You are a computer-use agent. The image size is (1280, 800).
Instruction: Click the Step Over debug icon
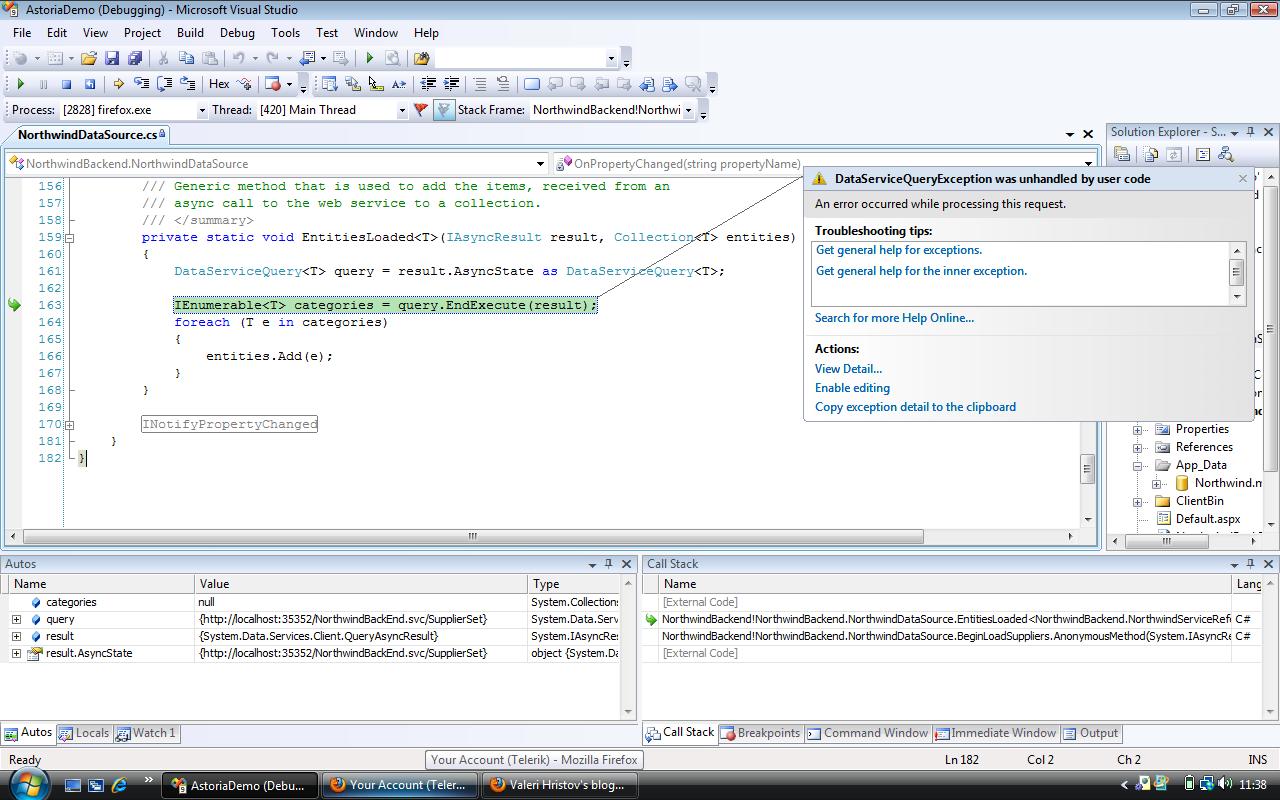164,84
